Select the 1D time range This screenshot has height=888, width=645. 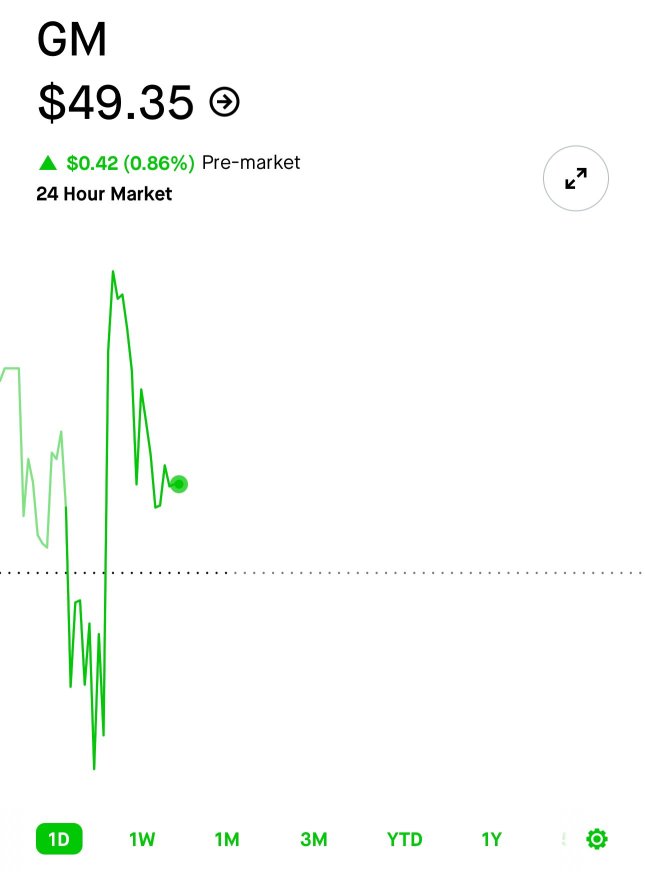pos(59,839)
